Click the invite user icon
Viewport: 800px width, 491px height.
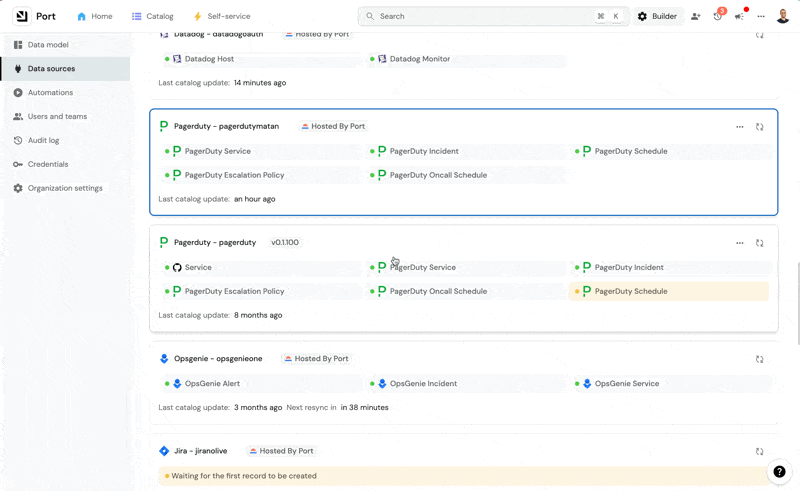click(695, 16)
